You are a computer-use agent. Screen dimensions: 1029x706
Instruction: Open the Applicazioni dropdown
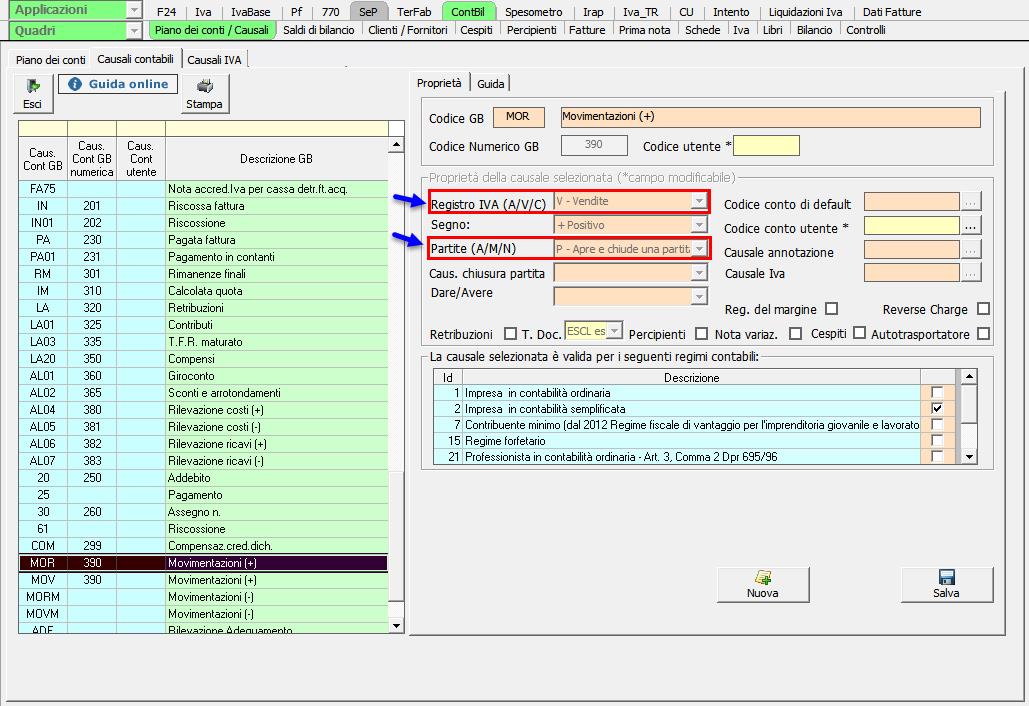click(x=133, y=10)
